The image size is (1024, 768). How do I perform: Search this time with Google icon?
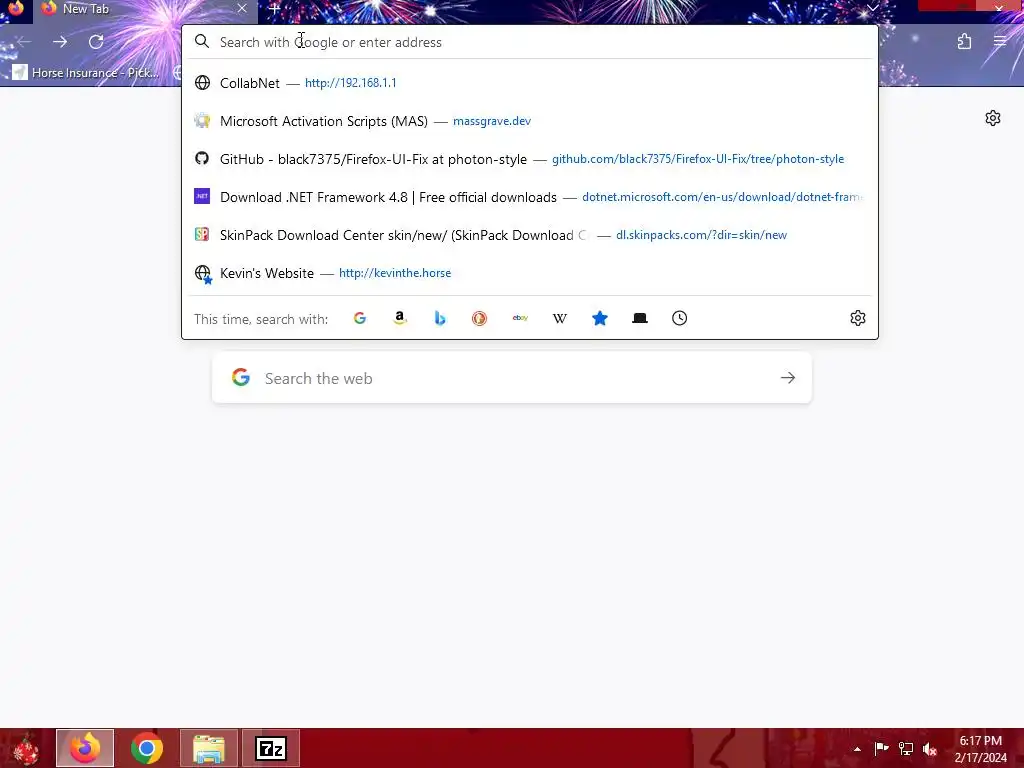[360, 318]
